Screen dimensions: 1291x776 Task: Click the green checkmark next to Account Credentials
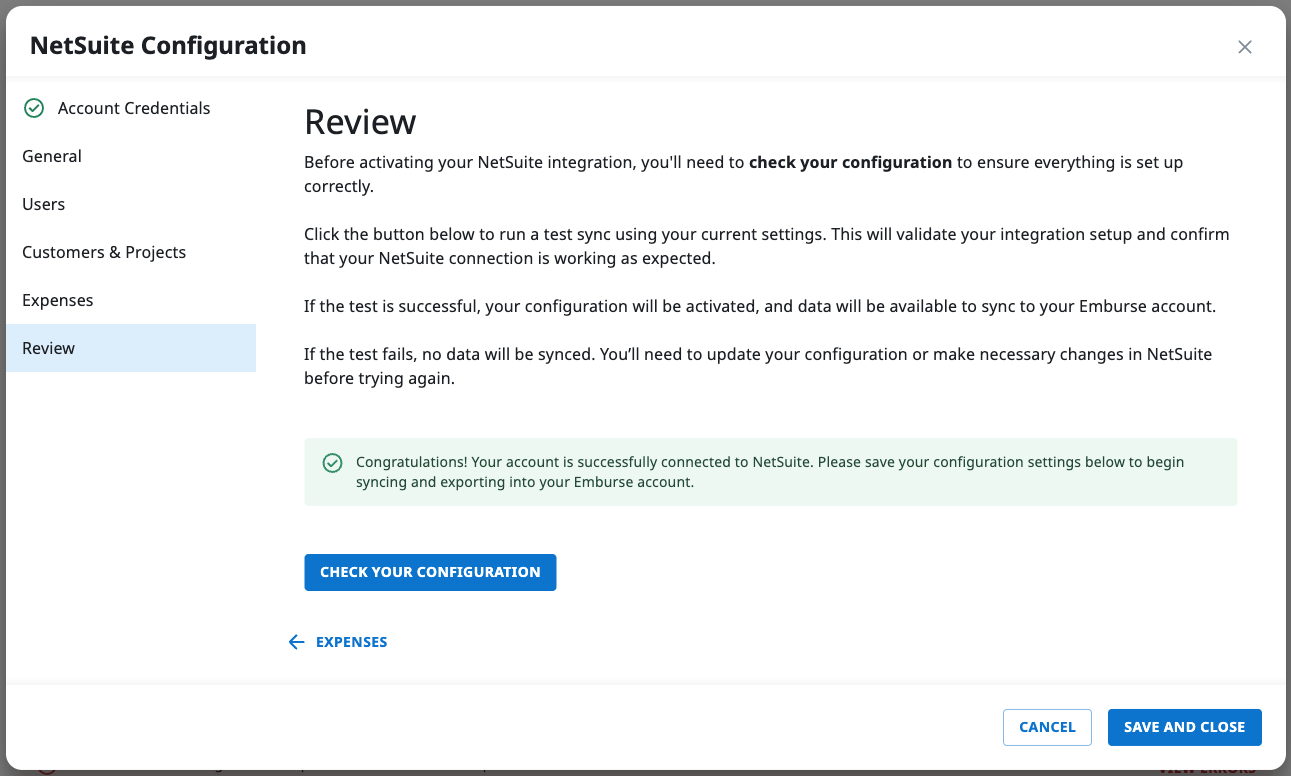pos(34,108)
